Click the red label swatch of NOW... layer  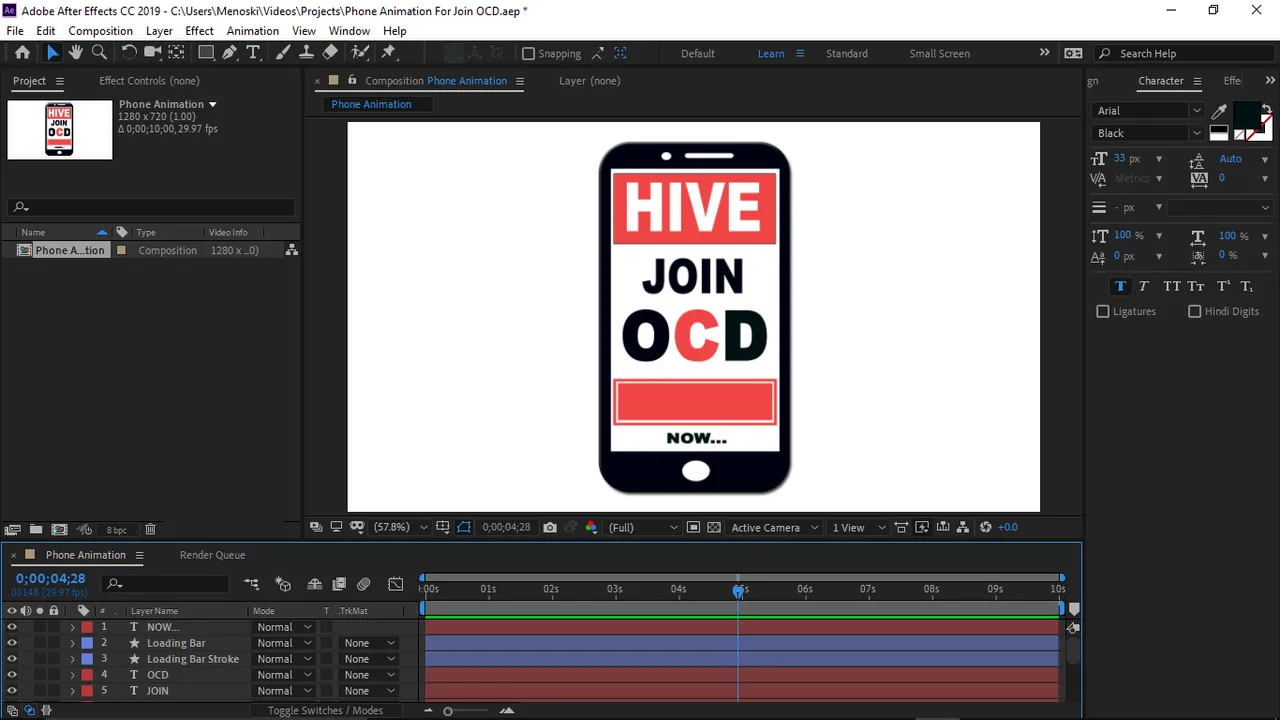(87, 627)
